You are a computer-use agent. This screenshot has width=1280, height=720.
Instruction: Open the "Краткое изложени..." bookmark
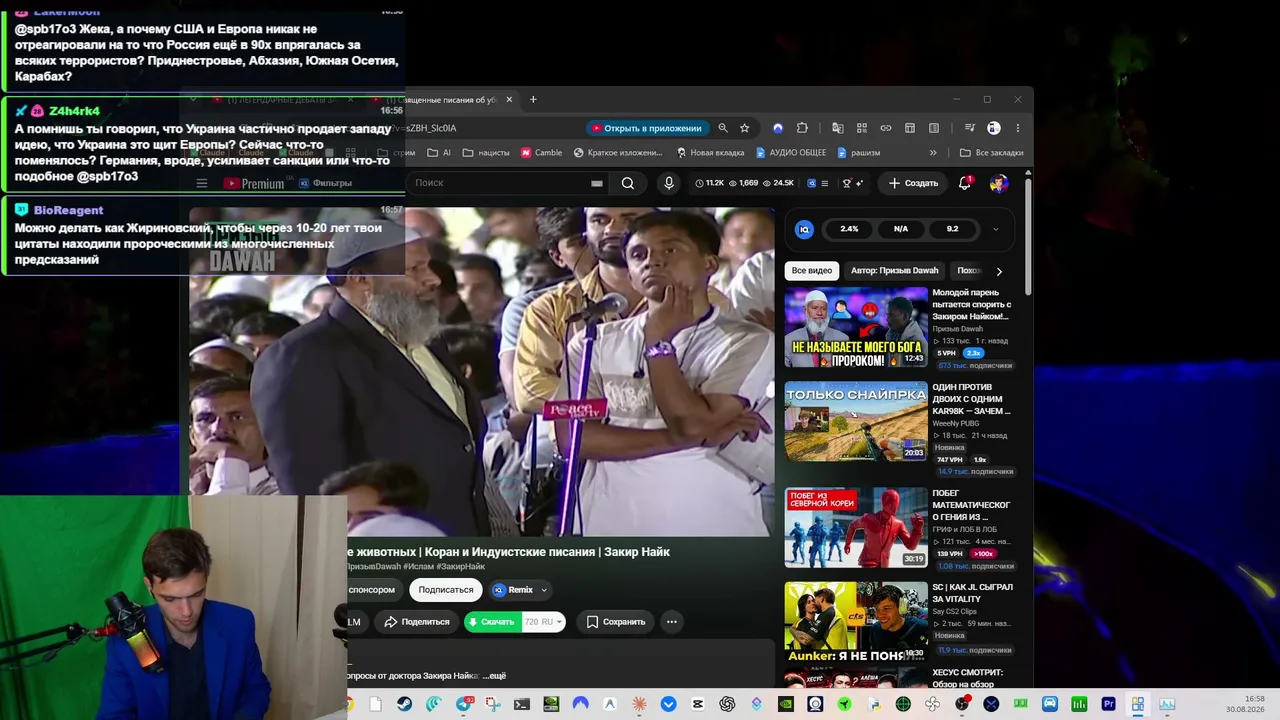coord(618,153)
